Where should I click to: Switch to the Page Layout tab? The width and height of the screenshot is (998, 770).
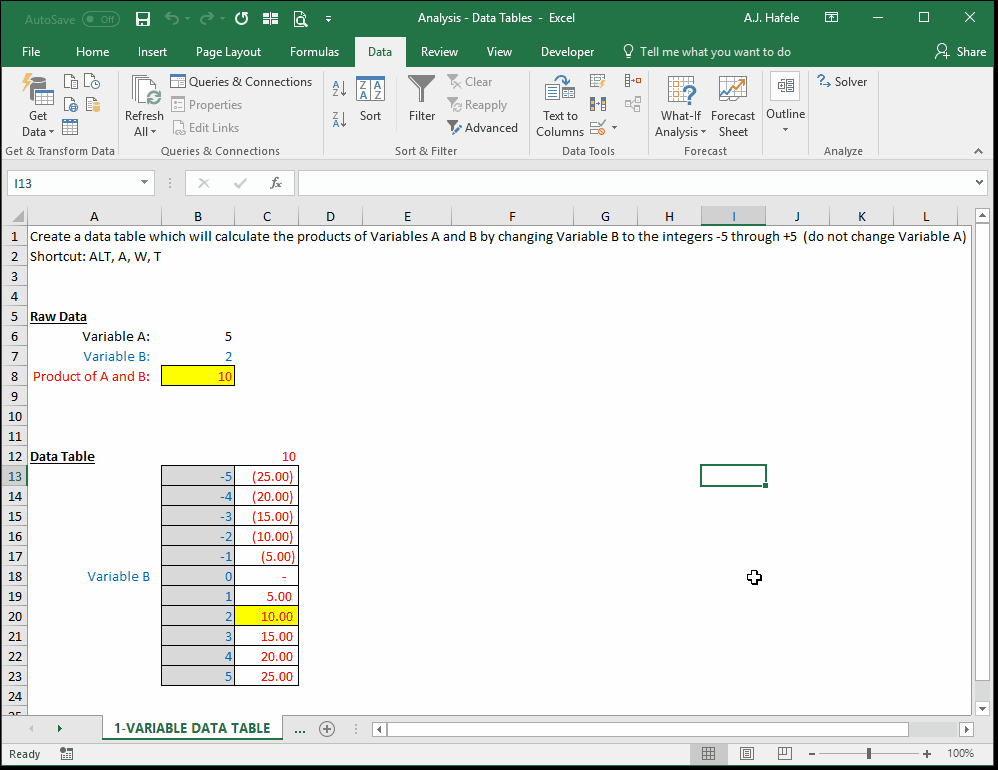(228, 52)
